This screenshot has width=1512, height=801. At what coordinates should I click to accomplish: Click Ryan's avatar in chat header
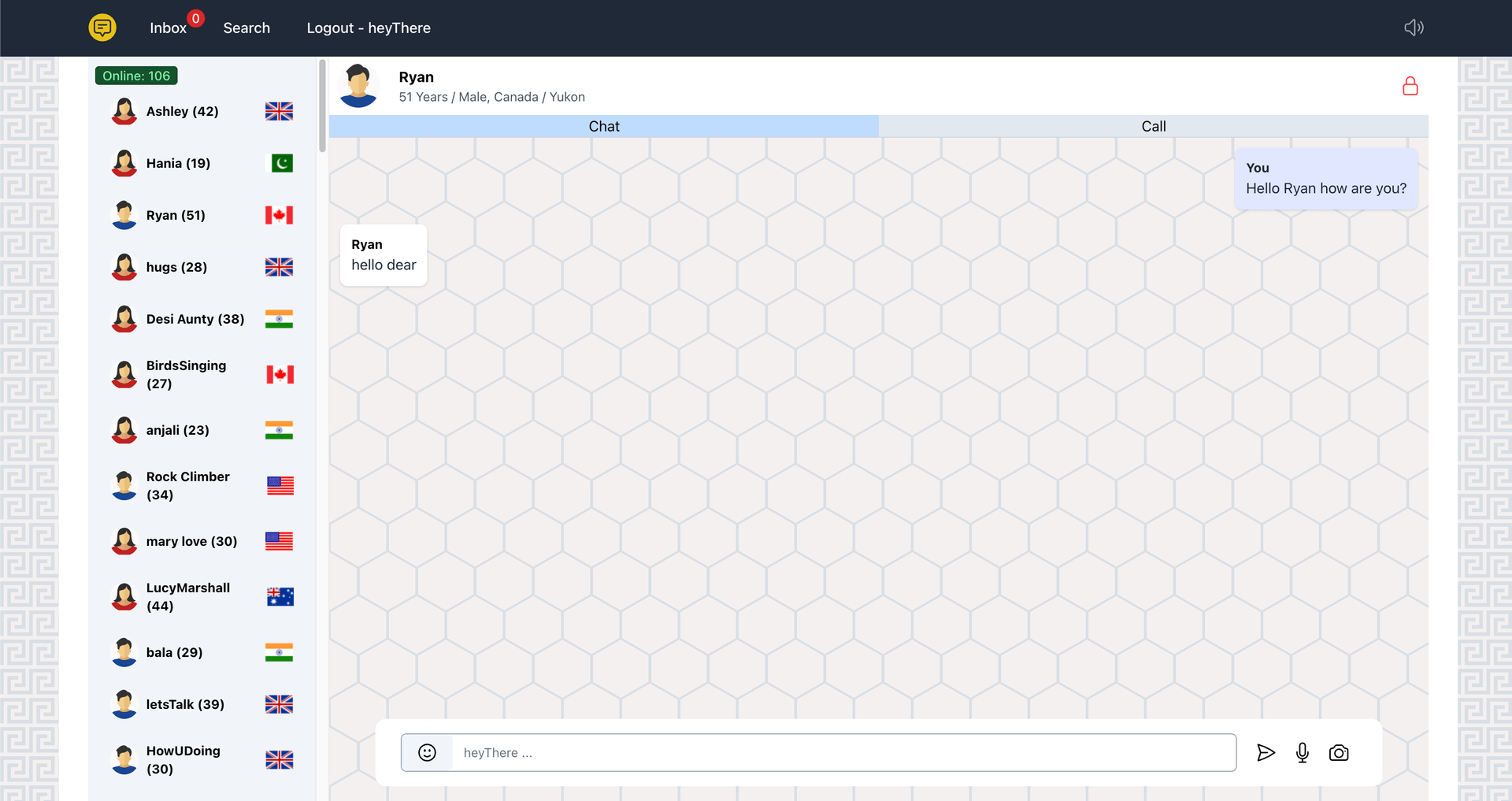[358, 86]
